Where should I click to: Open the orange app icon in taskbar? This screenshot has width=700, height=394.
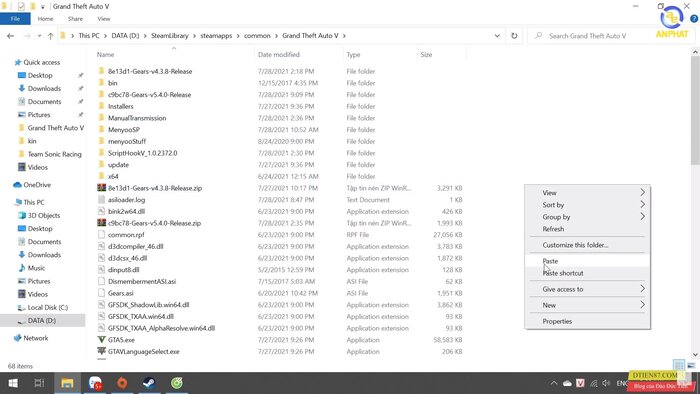coord(122,383)
